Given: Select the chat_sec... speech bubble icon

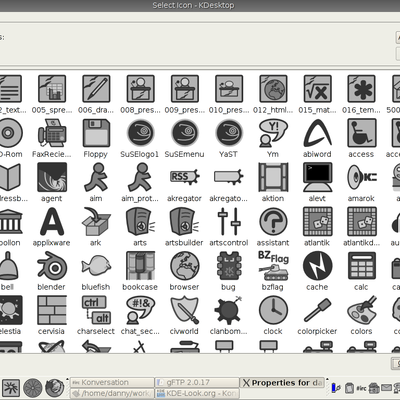Looking at the screenshot, I should pyautogui.click(x=140, y=310).
